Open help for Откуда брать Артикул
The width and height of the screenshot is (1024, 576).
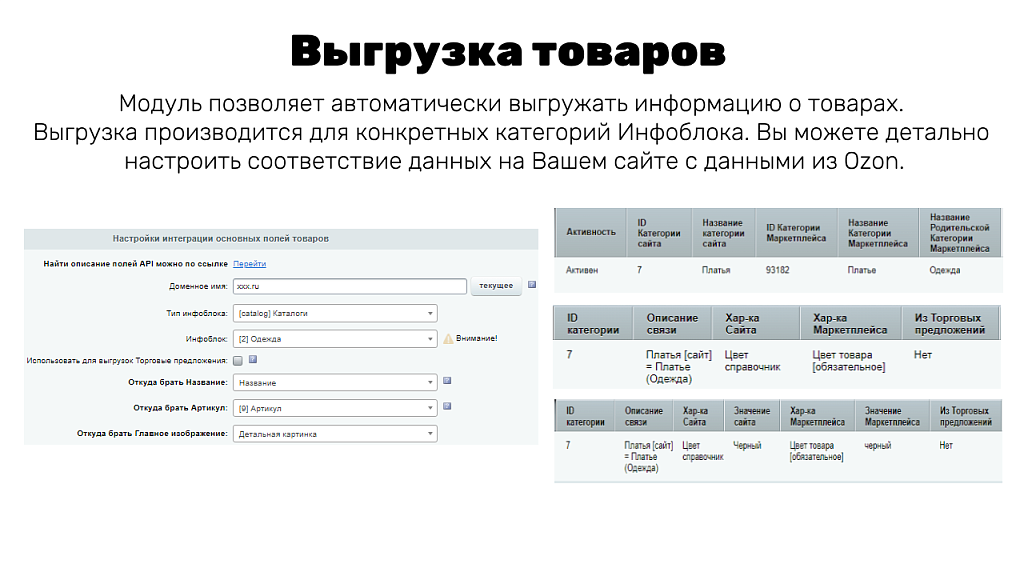(x=447, y=405)
